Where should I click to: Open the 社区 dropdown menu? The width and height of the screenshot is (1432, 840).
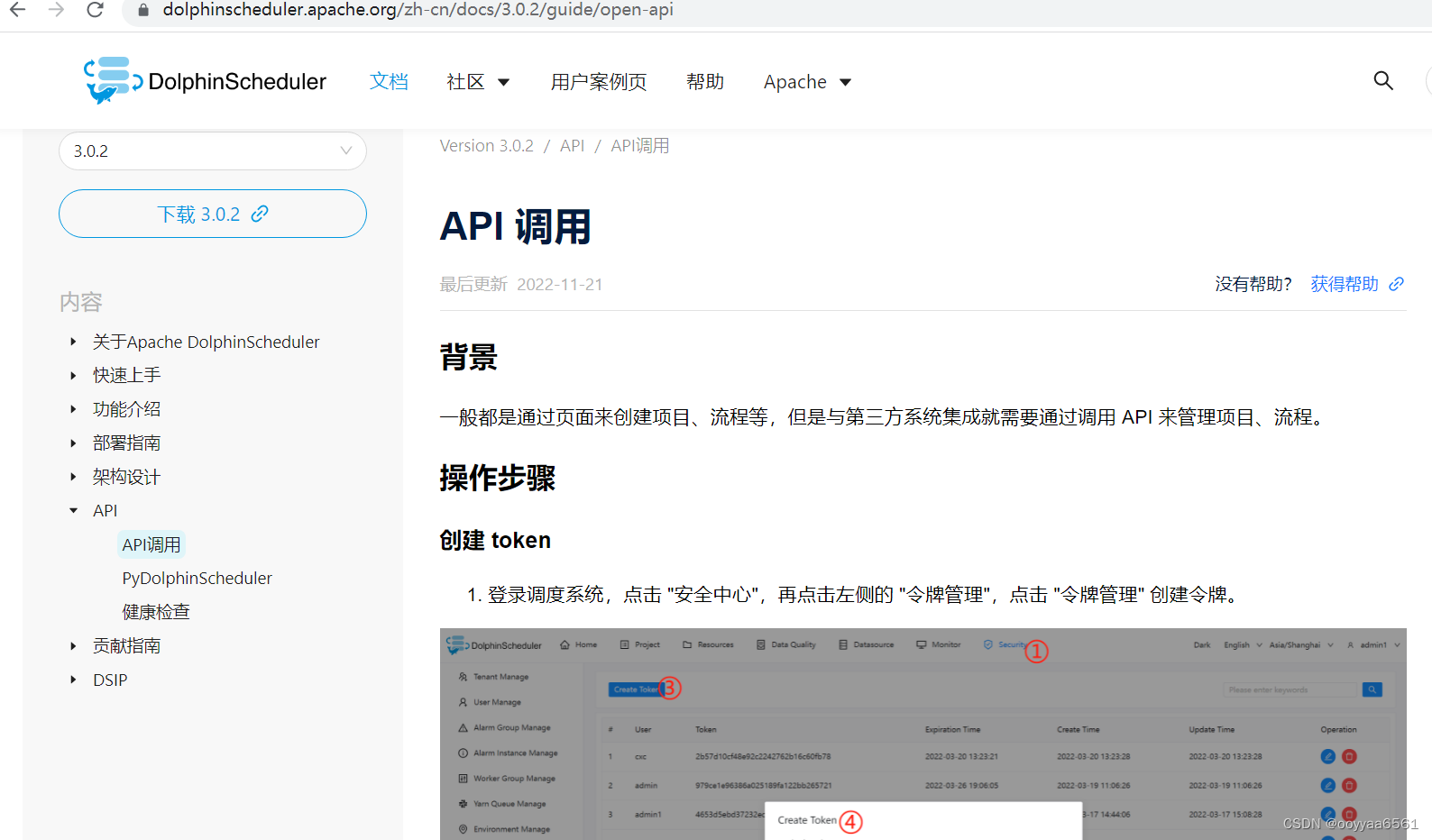click(x=478, y=82)
